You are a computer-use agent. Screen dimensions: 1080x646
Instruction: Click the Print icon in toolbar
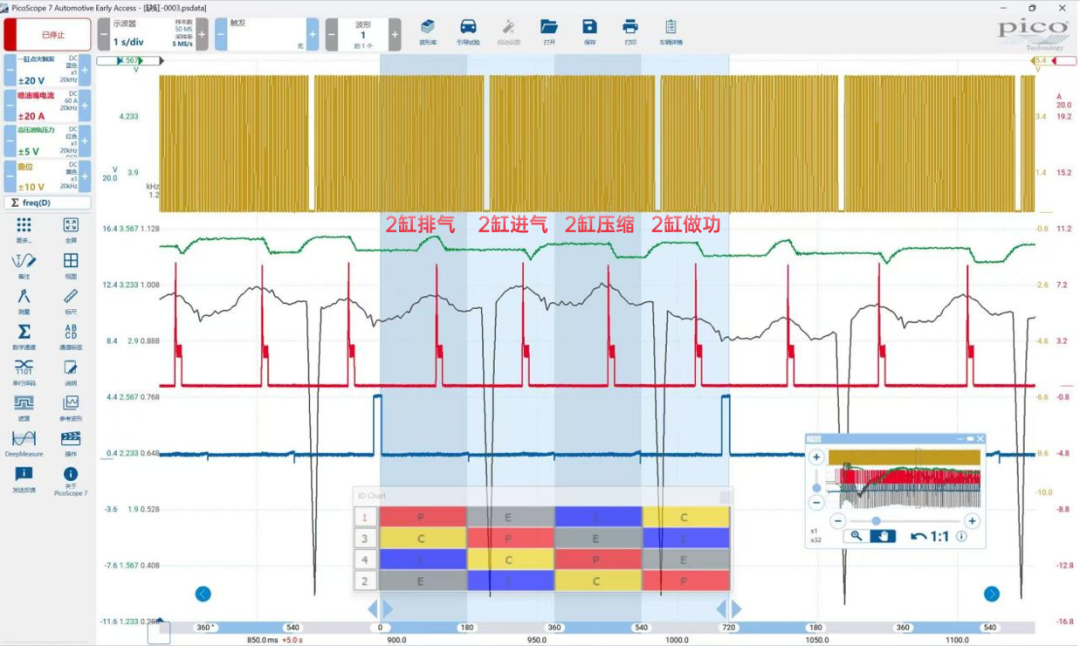[x=630, y=31]
